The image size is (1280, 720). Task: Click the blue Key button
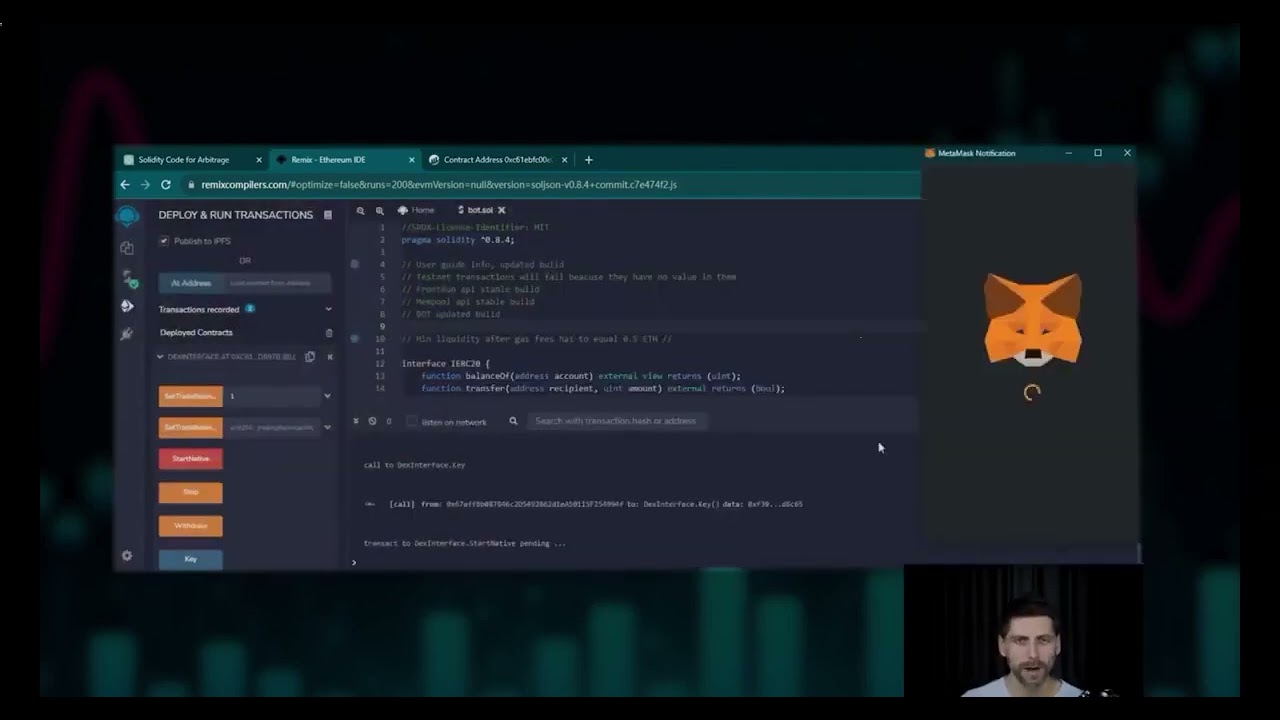click(191, 558)
